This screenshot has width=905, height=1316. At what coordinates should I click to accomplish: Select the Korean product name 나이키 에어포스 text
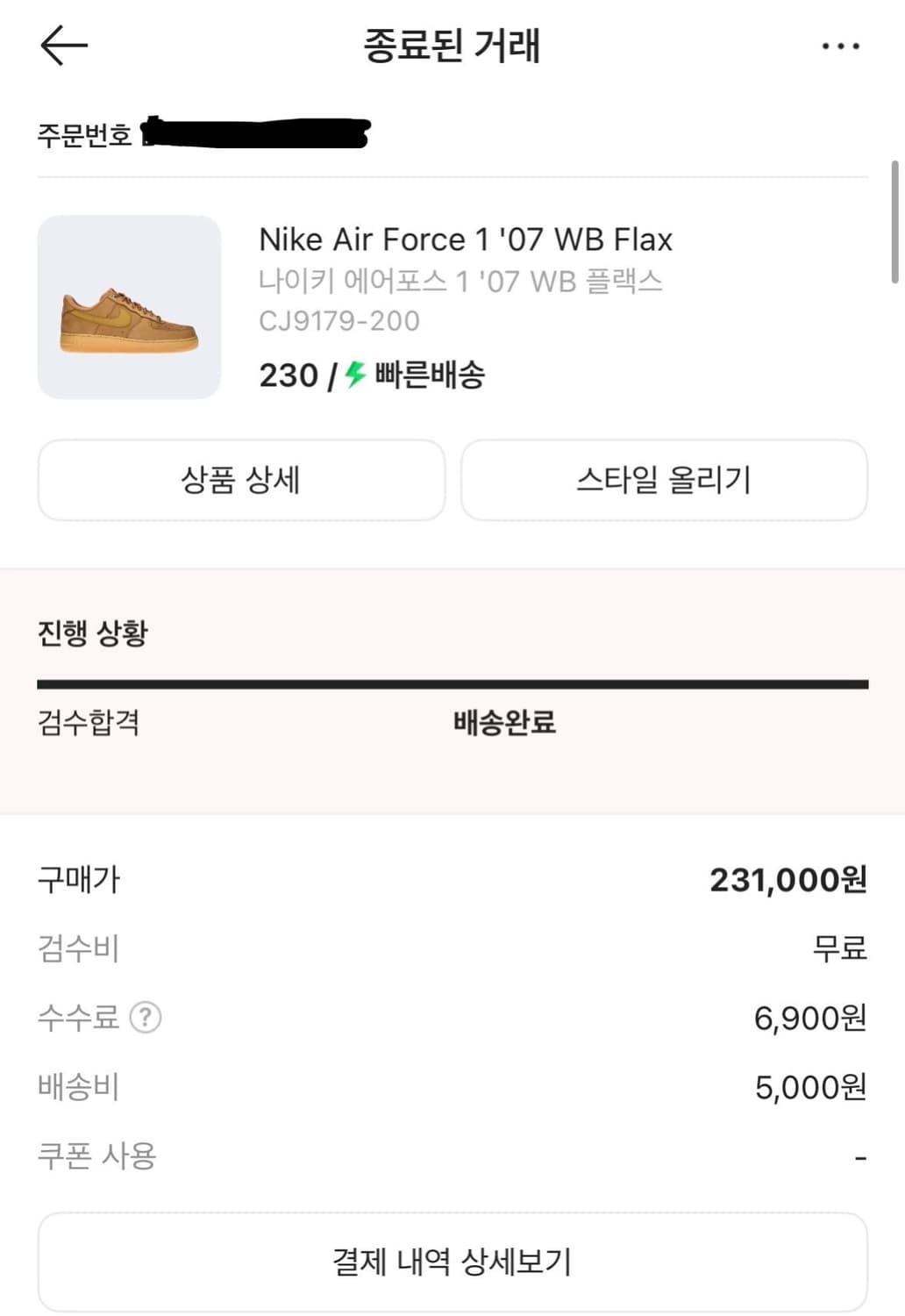tap(460, 281)
